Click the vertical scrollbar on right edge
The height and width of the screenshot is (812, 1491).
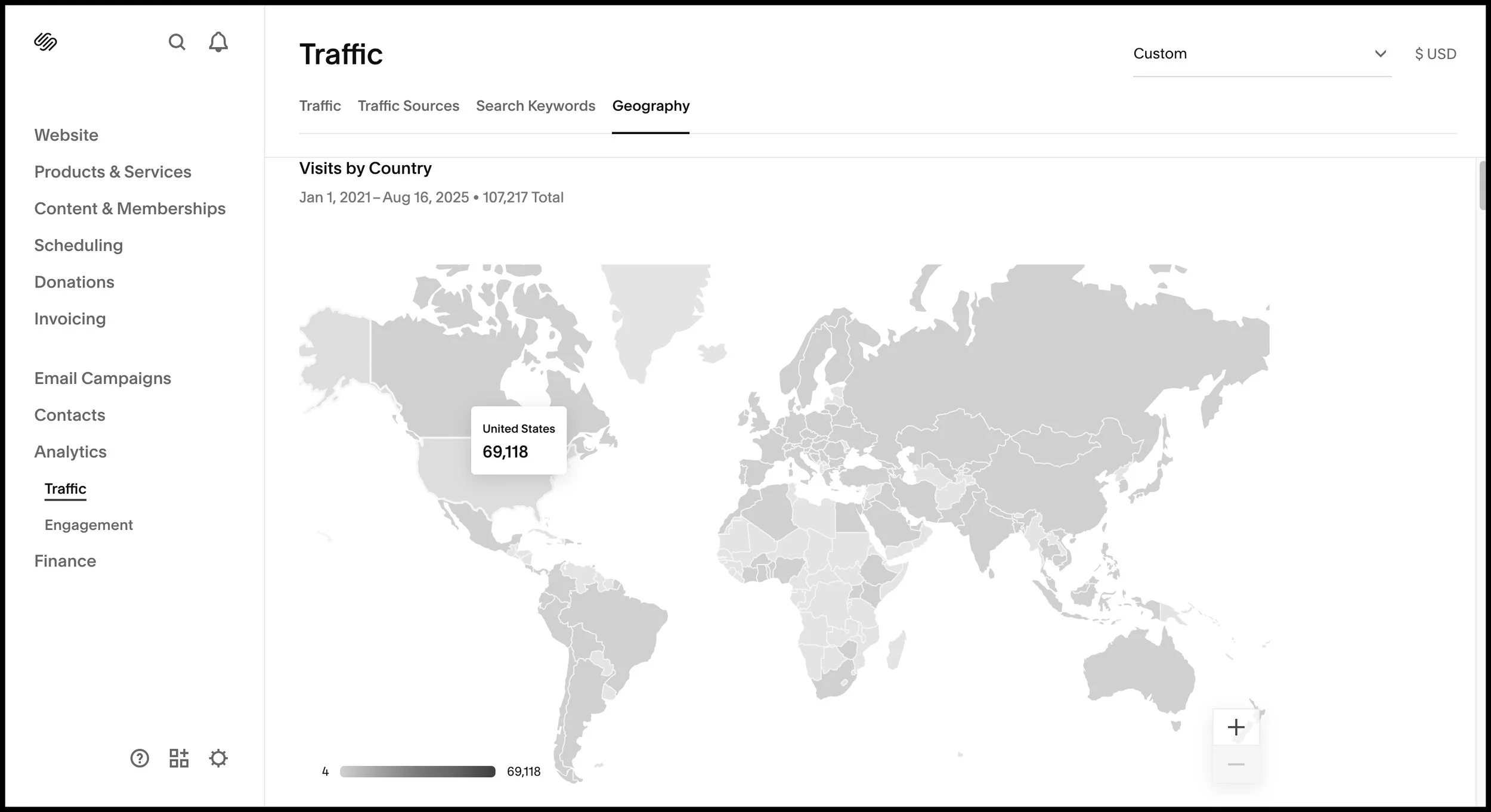coord(1481,186)
